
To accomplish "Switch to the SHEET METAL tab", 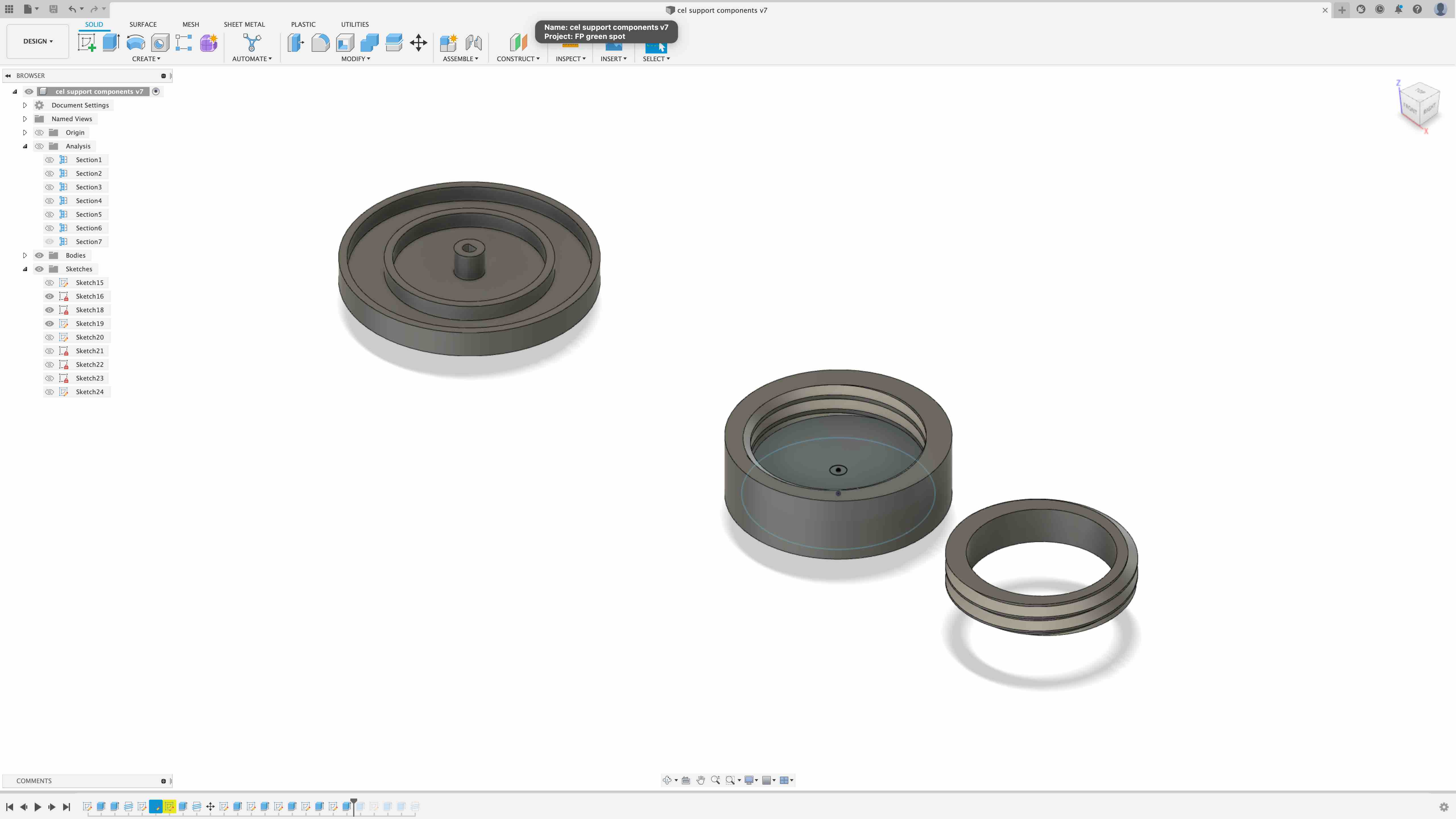I will point(244,24).
